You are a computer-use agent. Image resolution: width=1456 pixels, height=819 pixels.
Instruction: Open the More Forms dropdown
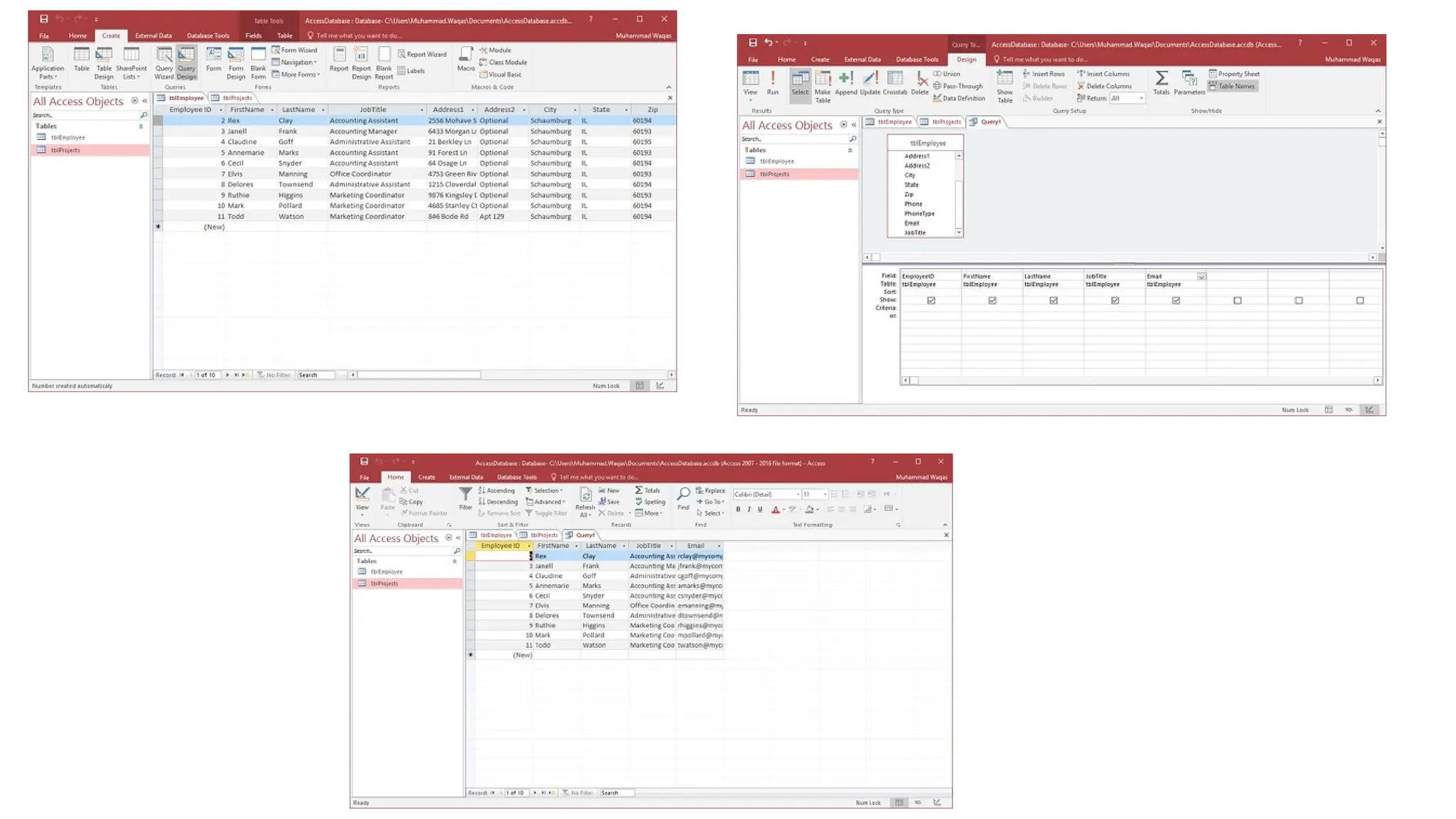(296, 75)
